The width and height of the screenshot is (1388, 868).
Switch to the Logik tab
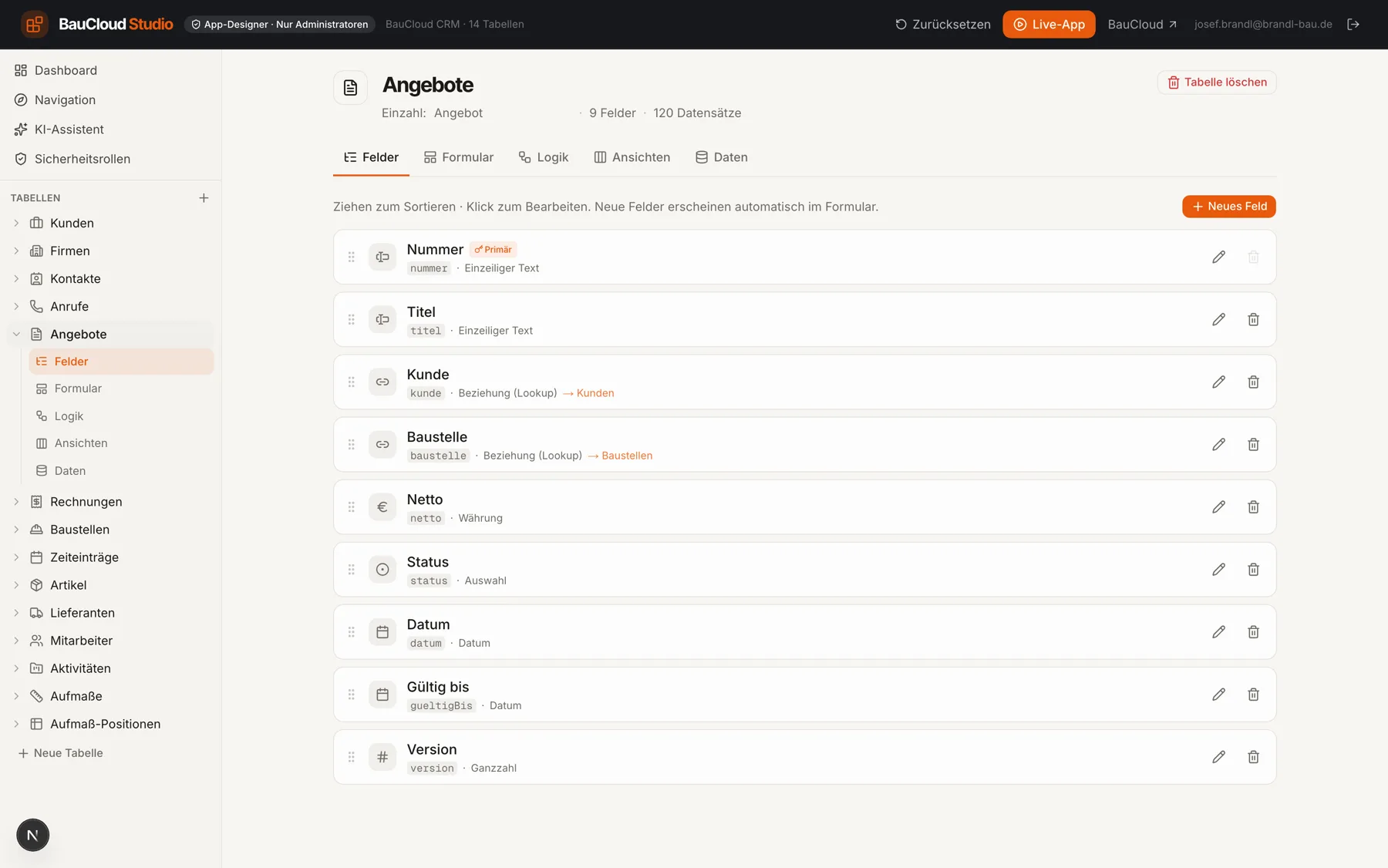[544, 157]
